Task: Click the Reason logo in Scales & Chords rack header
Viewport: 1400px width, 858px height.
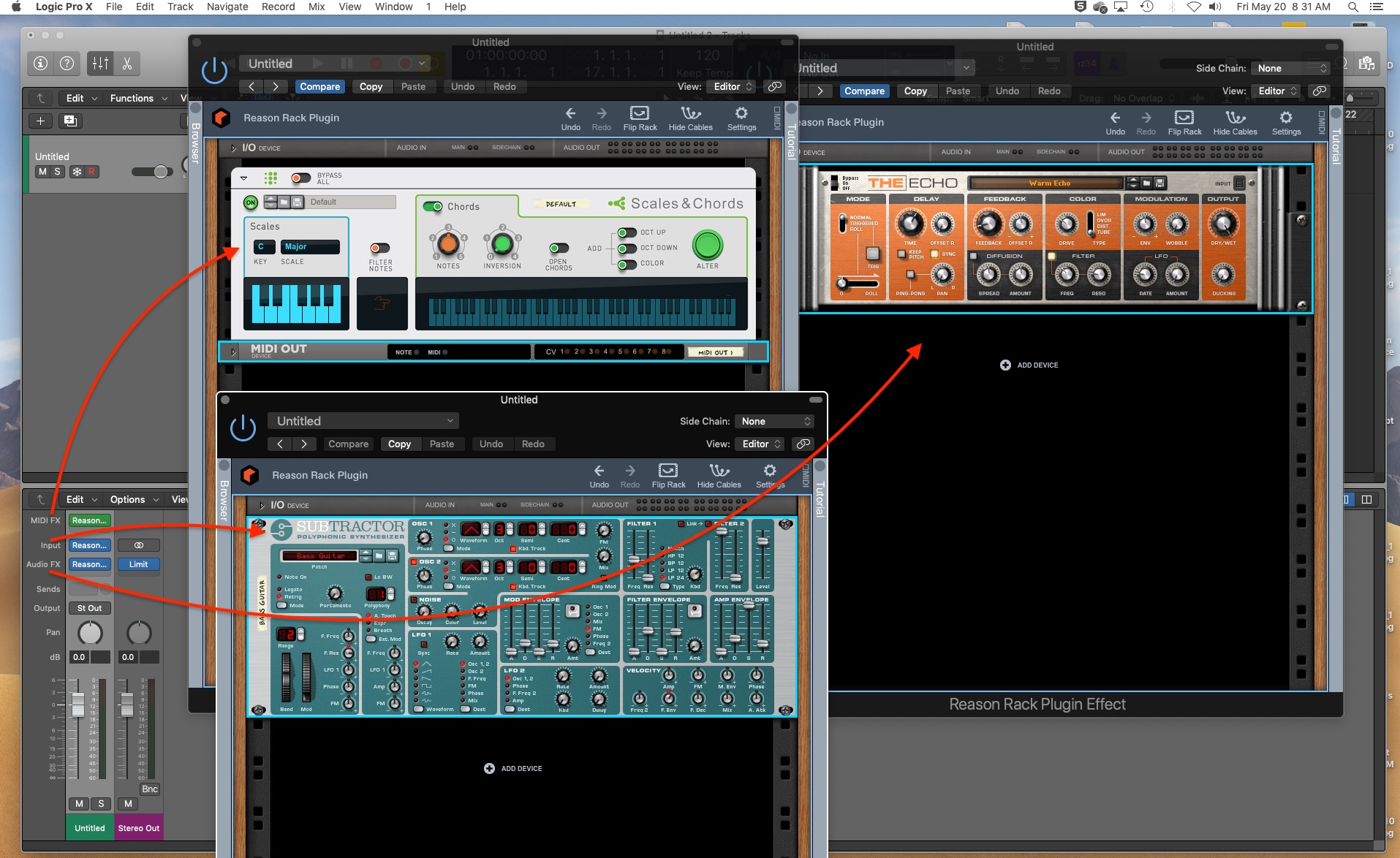Action: pyautogui.click(x=222, y=118)
